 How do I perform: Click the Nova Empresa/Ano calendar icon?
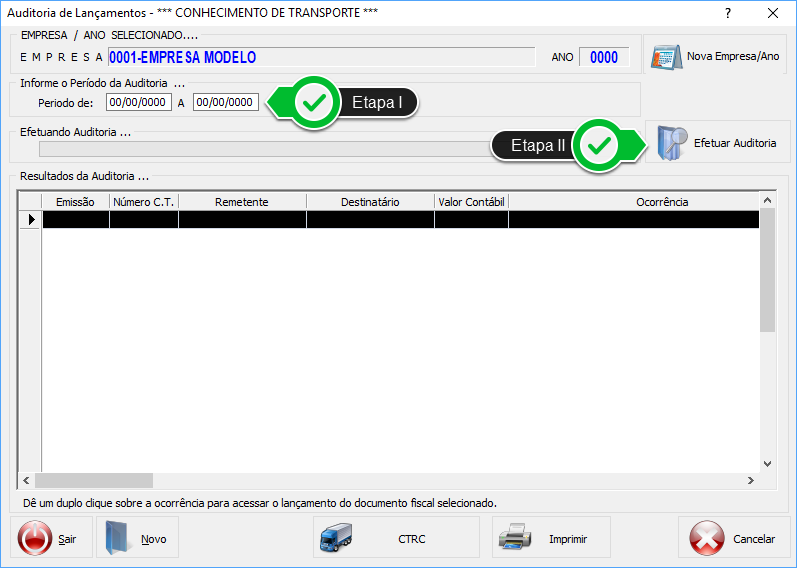pos(666,56)
